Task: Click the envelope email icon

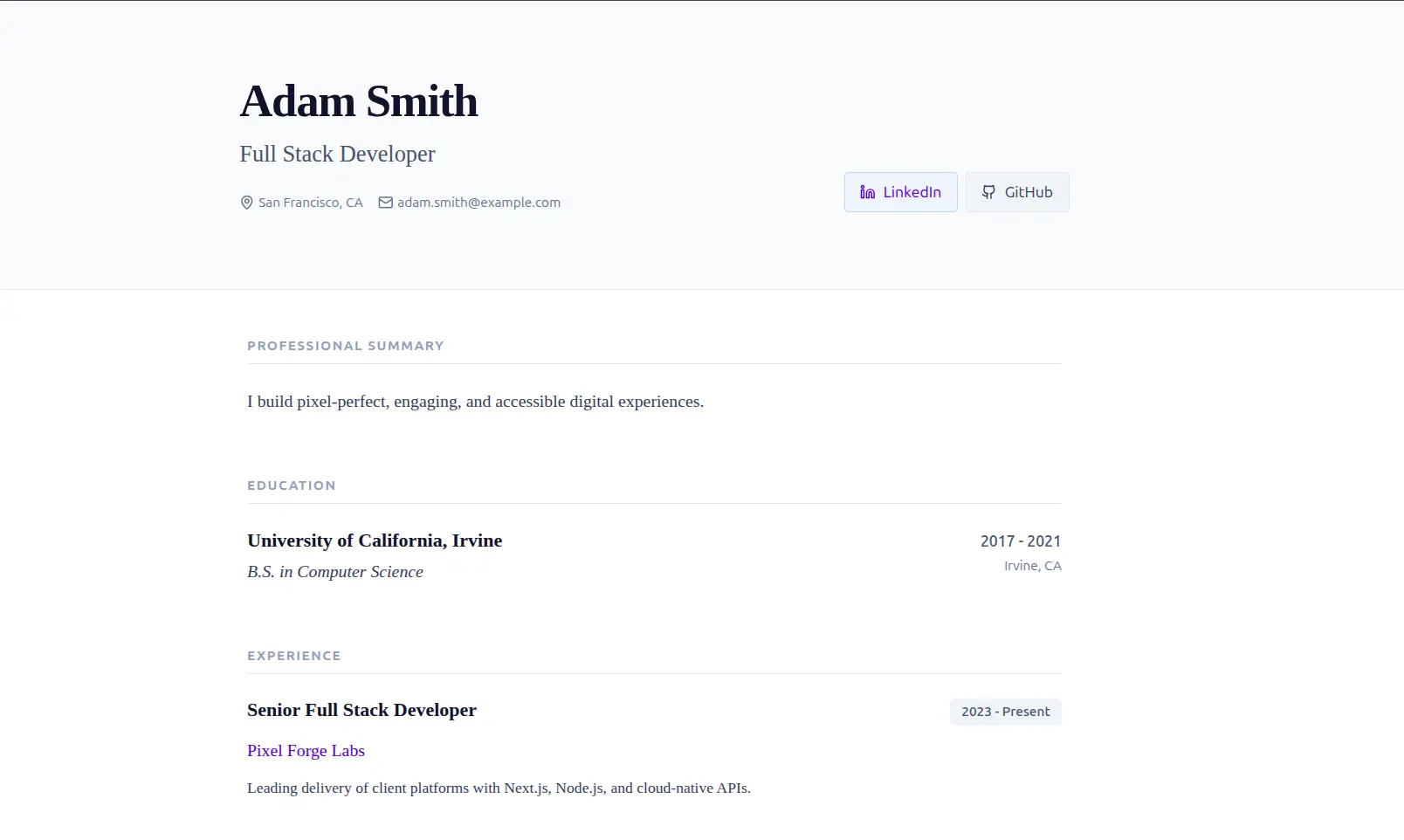Action: coord(385,203)
